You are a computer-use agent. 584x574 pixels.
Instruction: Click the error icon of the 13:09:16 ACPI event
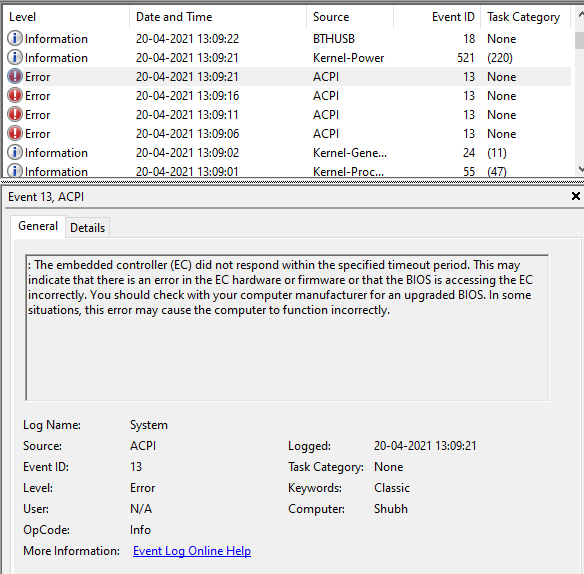coord(15,95)
